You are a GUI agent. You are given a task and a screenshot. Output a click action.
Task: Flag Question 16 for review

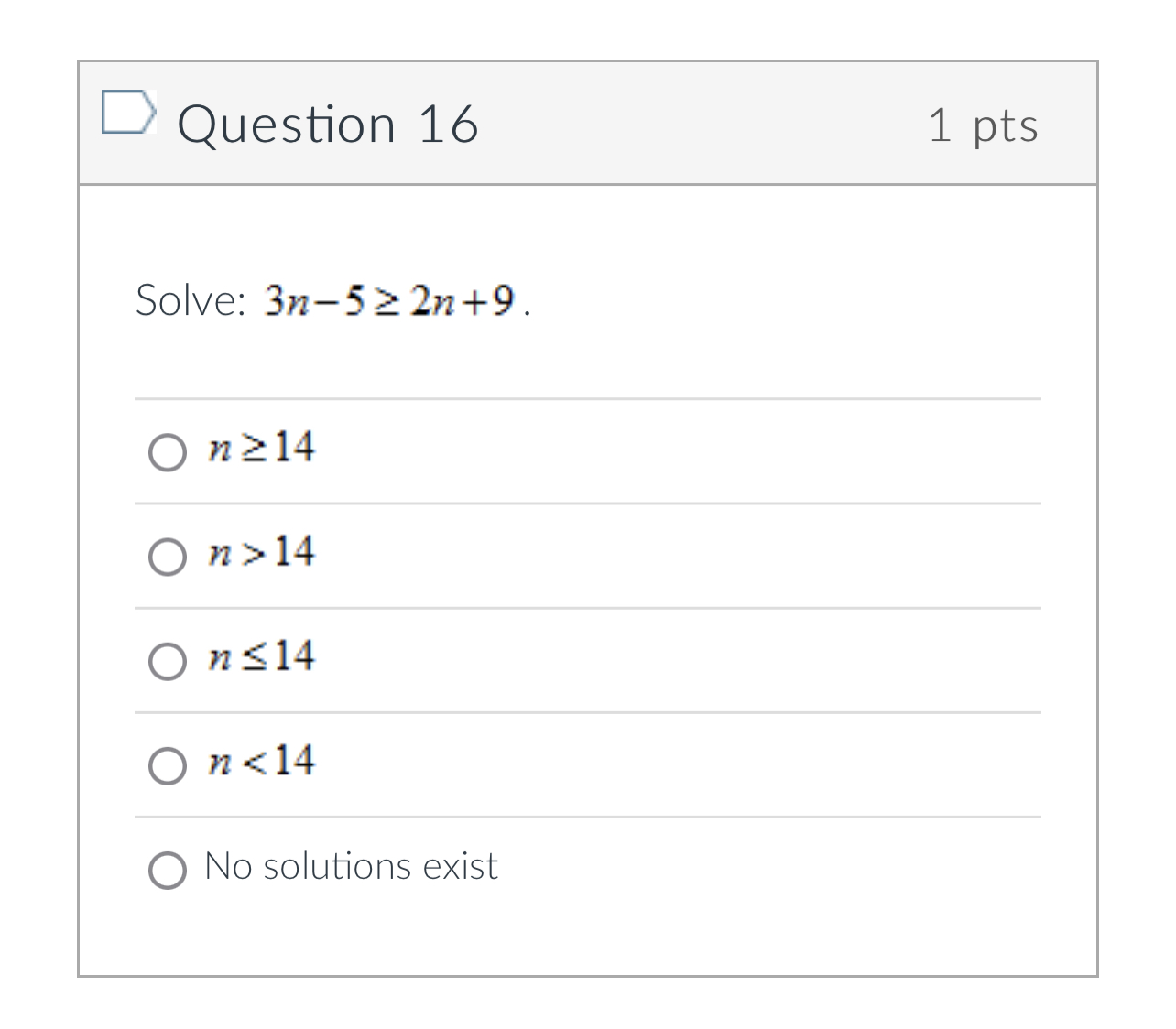pyautogui.click(x=126, y=113)
